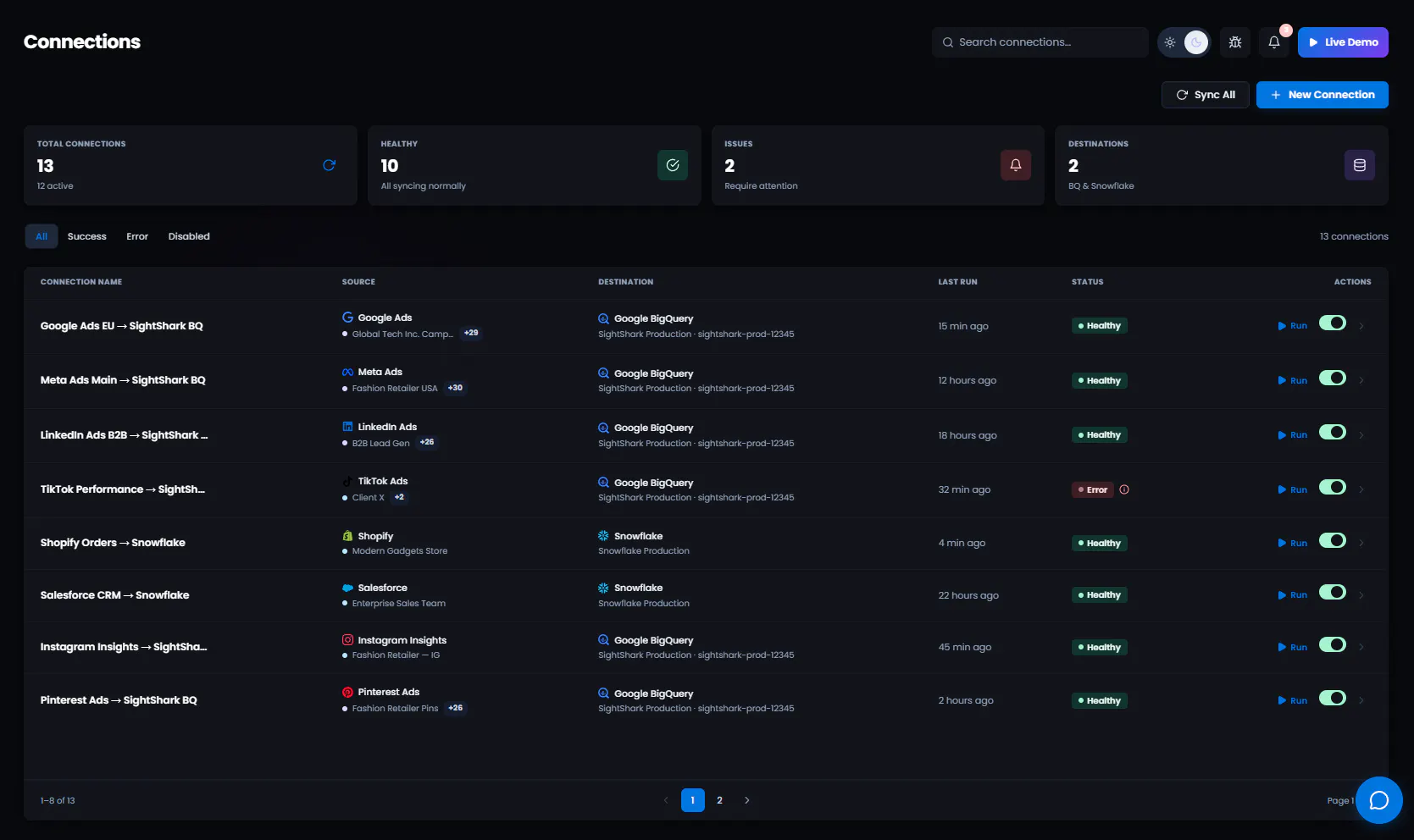Select page 1 in pagination
This screenshot has width=1414, height=840.
pos(693,800)
